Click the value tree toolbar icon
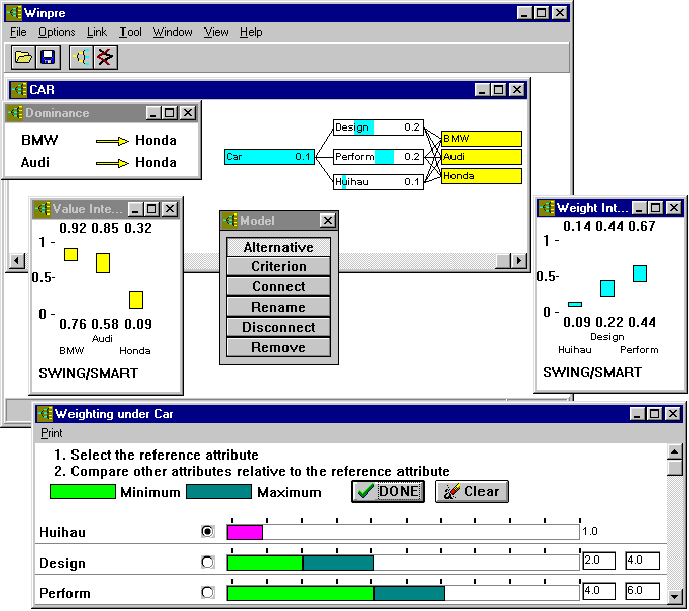 [x=81, y=58]
